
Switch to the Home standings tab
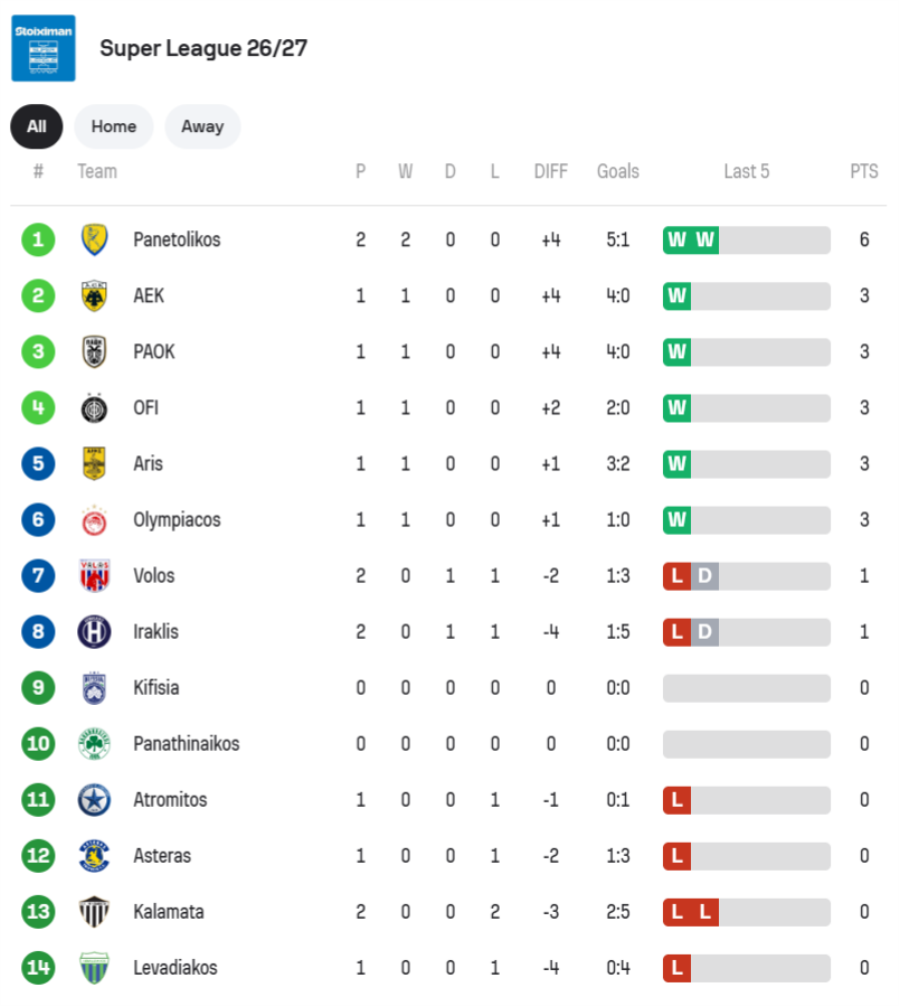114,126
